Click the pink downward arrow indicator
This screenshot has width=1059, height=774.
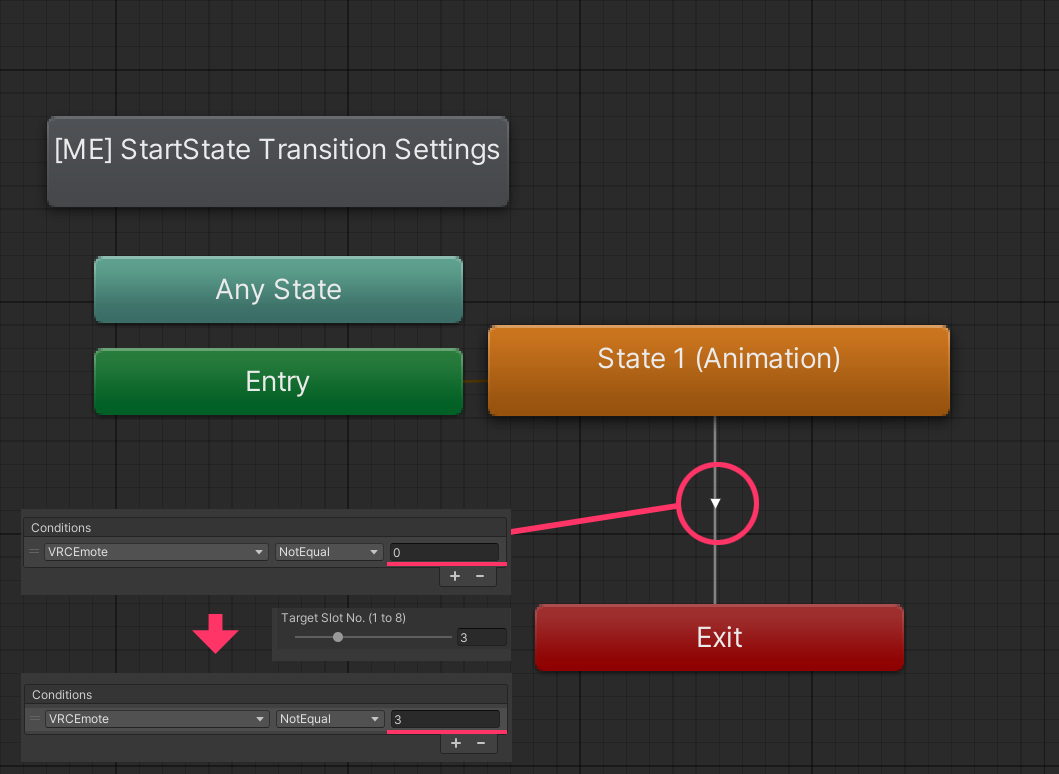point(216,633)
